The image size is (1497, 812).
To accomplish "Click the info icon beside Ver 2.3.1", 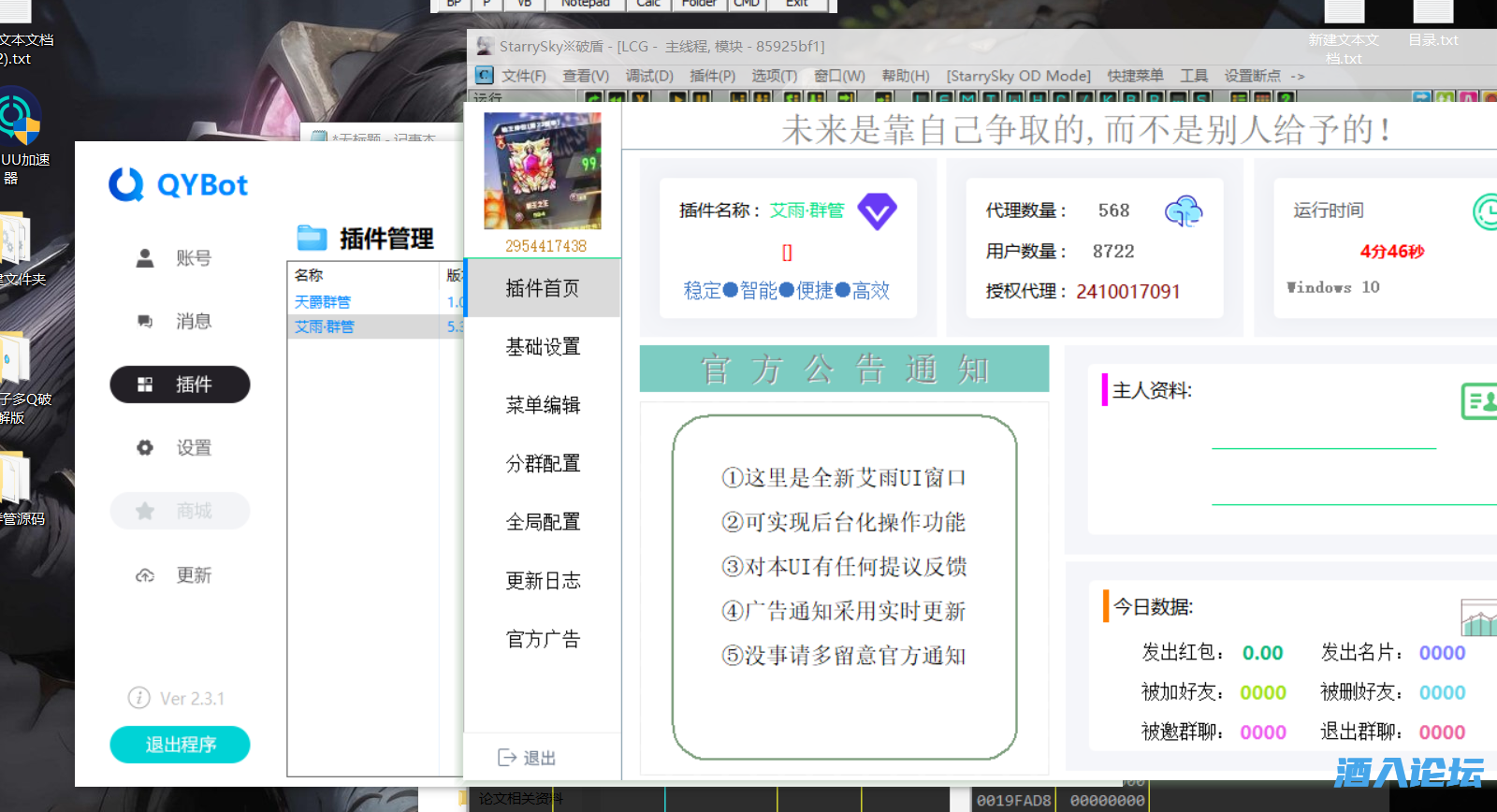I will click(138, 698).
